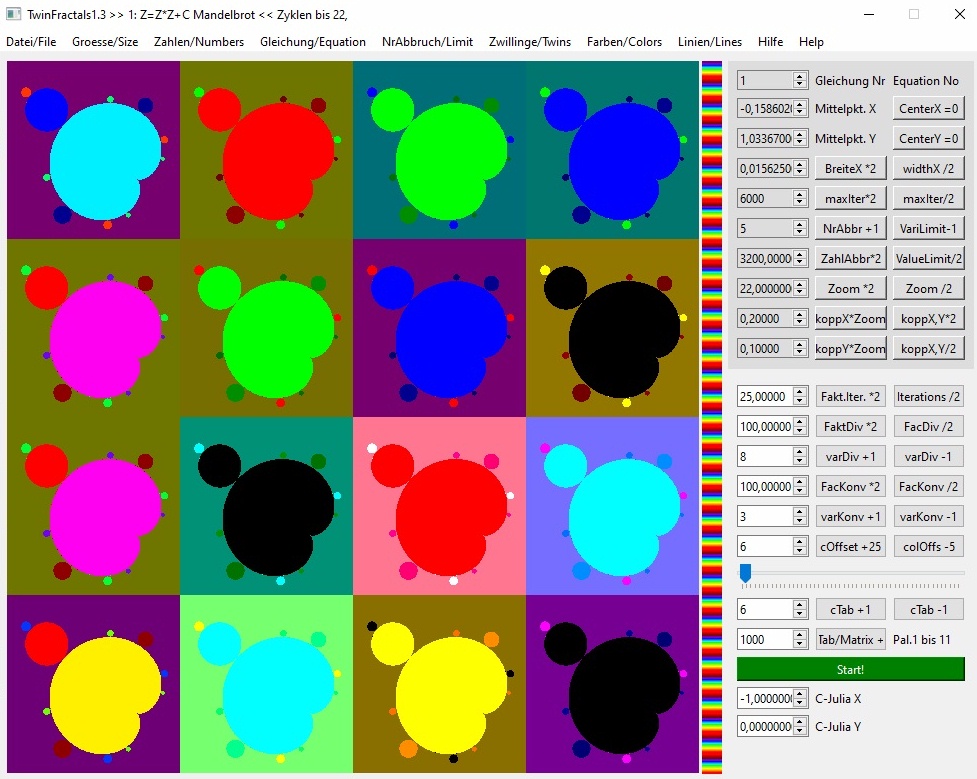Click the Mittelpkt. X value field
Viewport: 977px width, 779px height.
pos(773,108)
